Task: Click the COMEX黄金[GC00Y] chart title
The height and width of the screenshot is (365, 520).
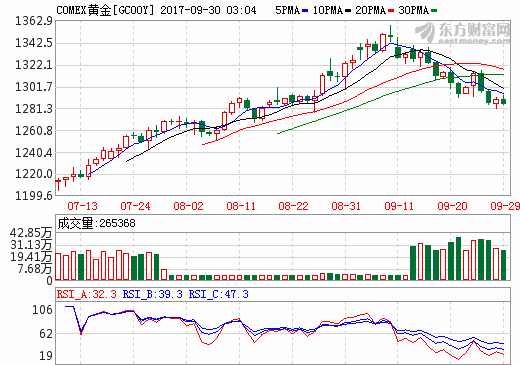Action: [x=106, y=10]
